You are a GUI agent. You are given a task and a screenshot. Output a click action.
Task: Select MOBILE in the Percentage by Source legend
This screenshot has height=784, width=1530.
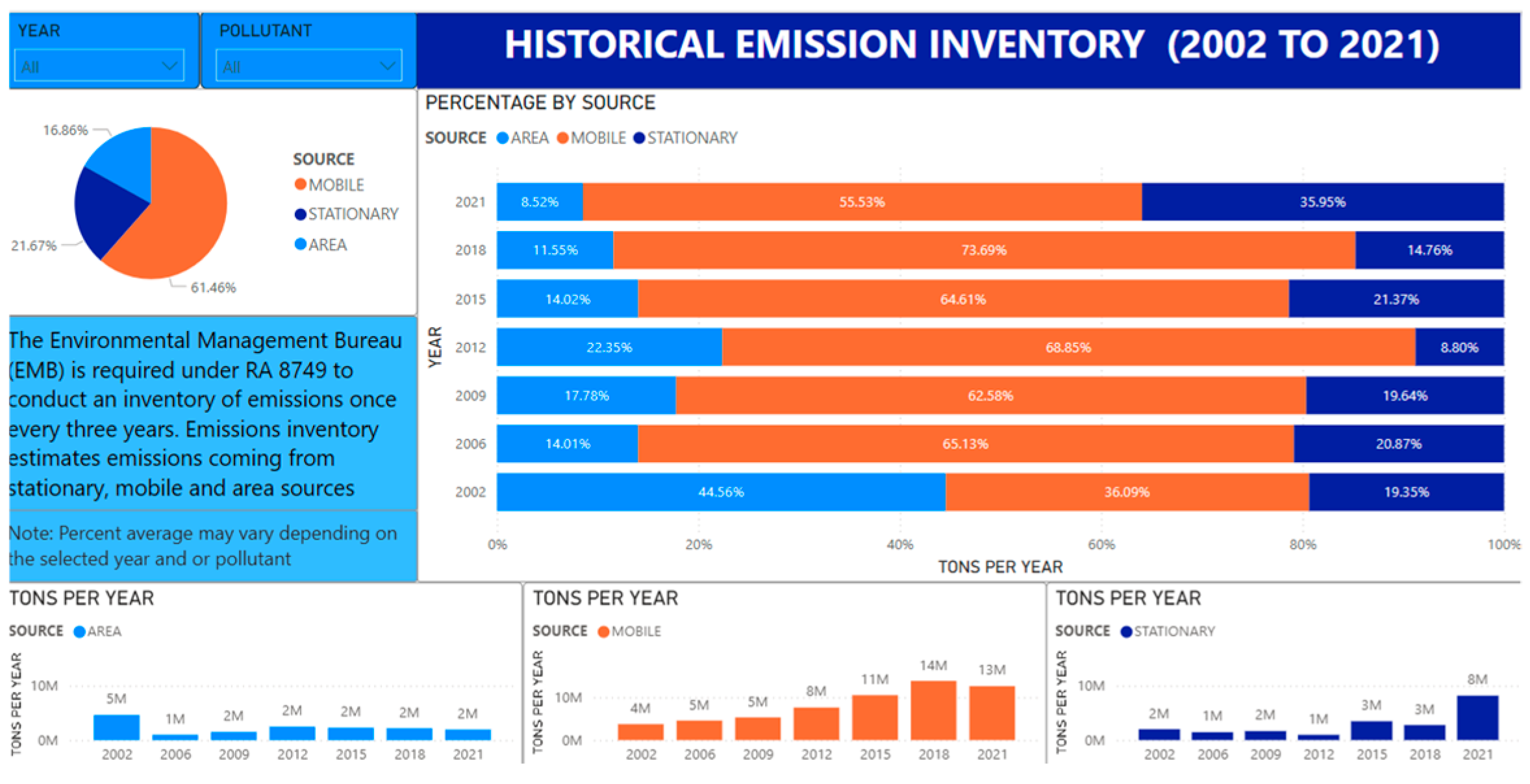592,138
